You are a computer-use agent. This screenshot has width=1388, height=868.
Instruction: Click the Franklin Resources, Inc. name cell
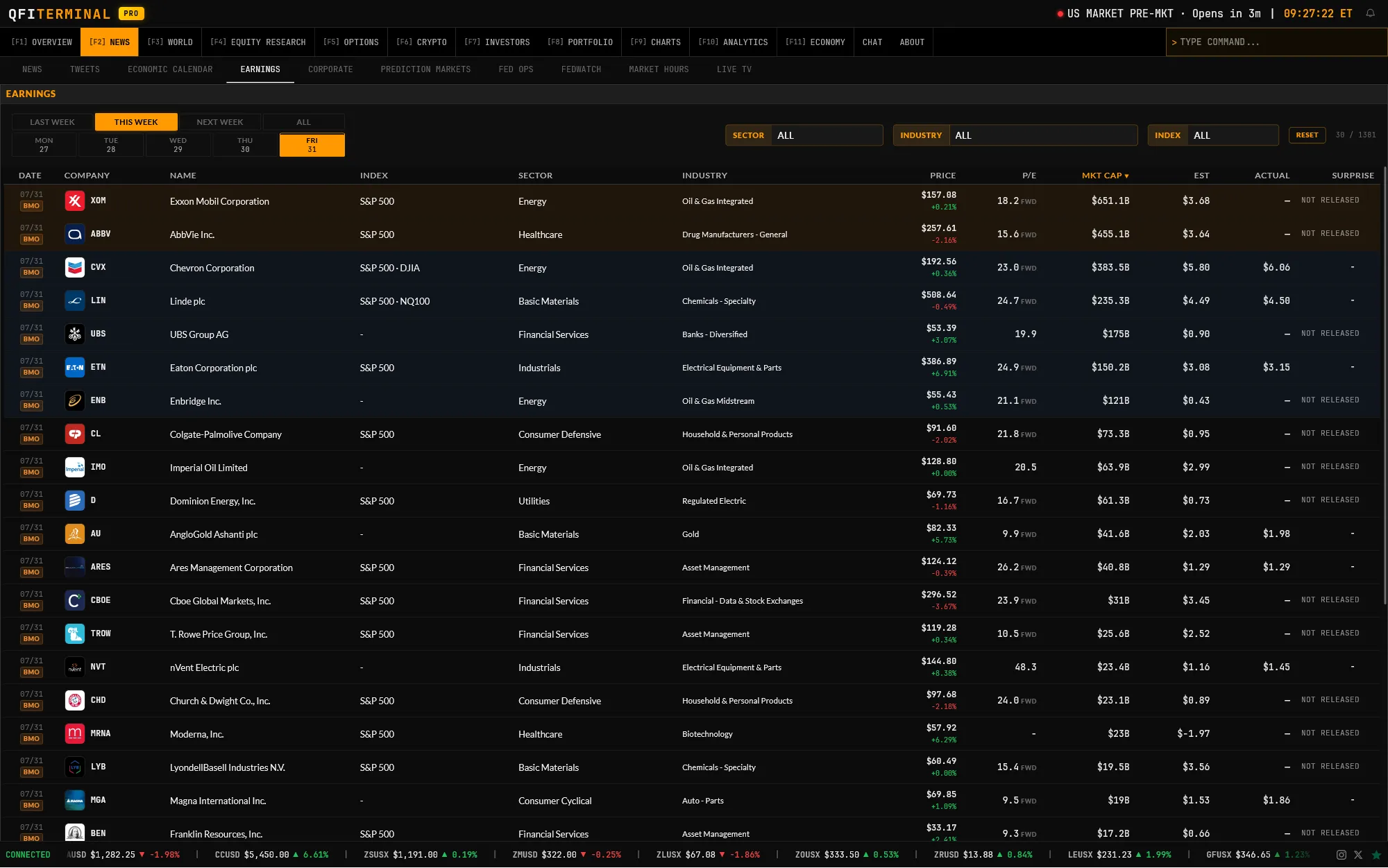pyautogui.click(x=216, y=834)
